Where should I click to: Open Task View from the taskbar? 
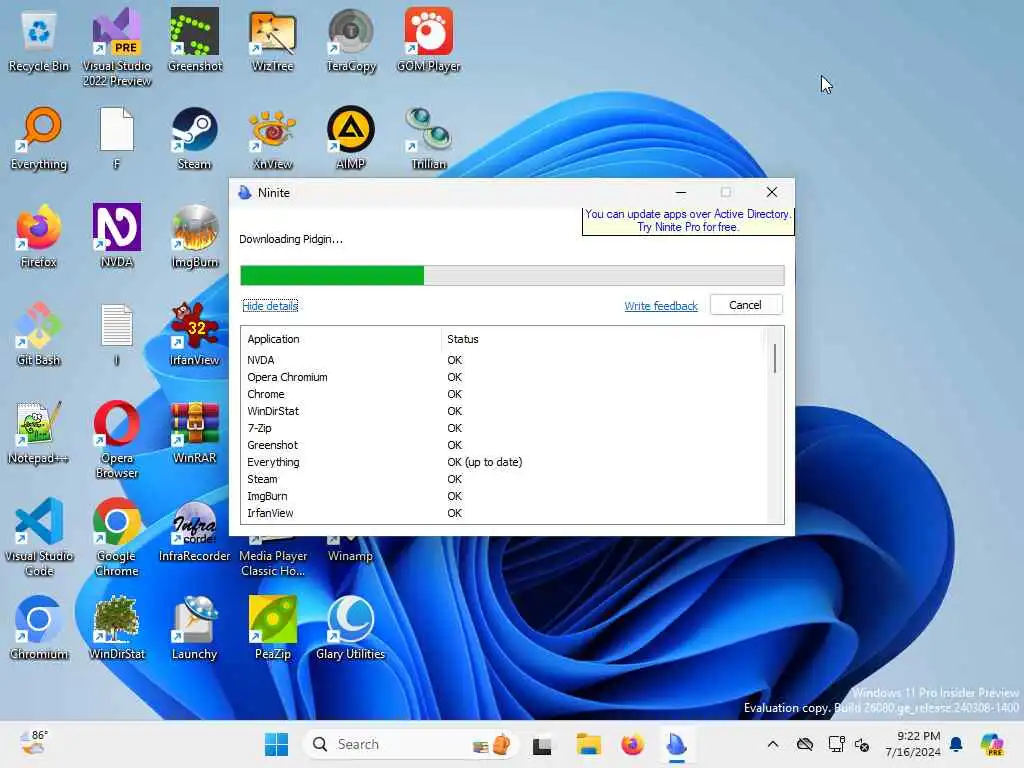[x=542, y=745]
